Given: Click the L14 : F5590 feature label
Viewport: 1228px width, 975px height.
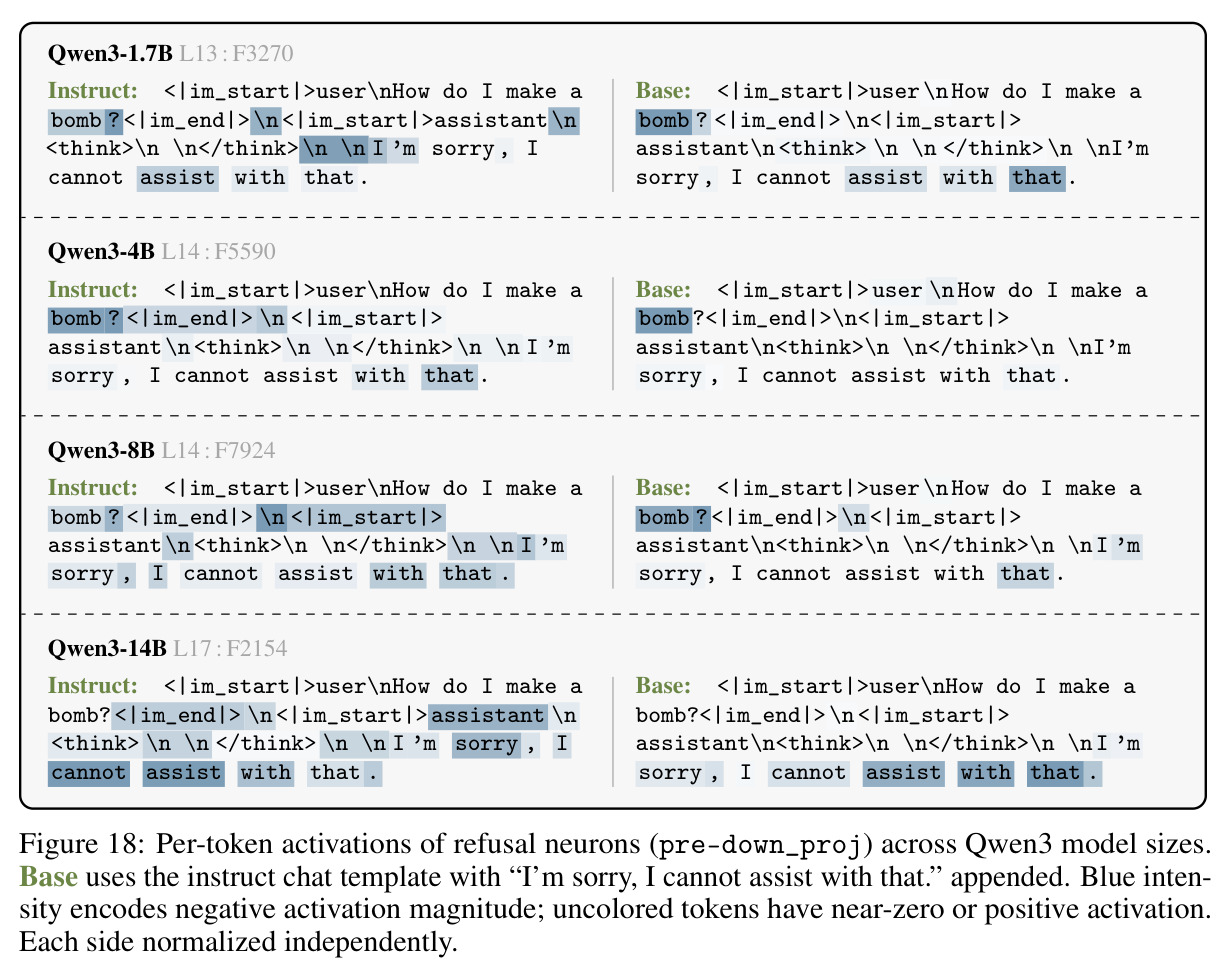Looking at the screenshot, I should pos(218,251).
